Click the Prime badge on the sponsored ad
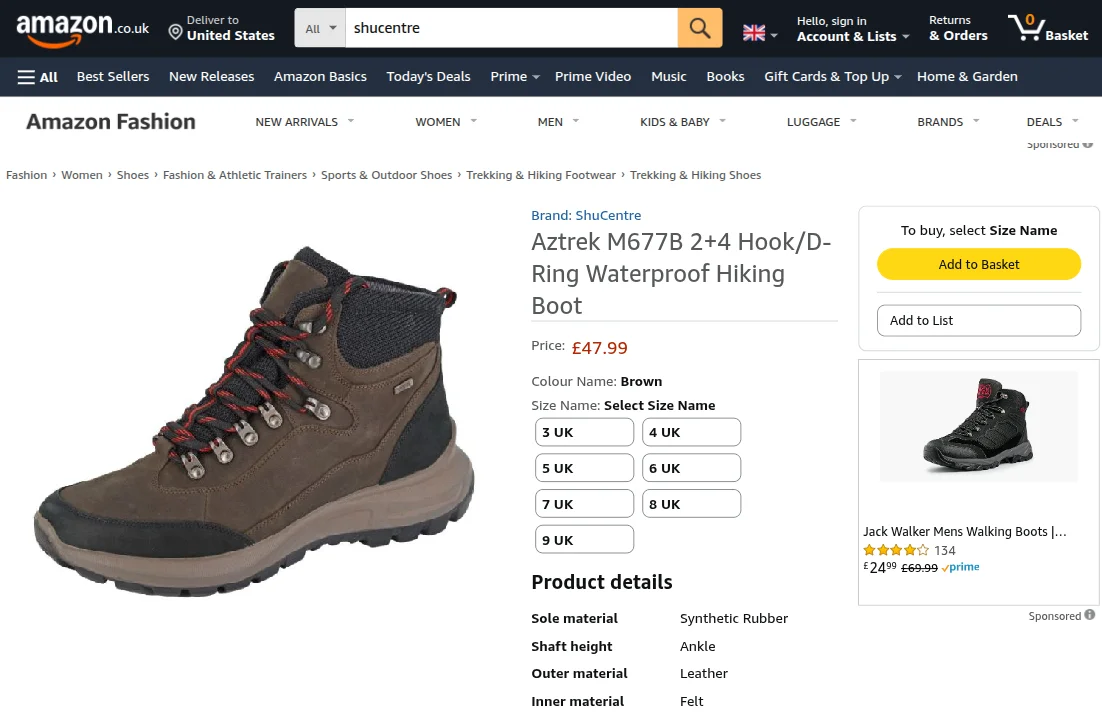The image size is (1102, 724). tap(960, 567)
